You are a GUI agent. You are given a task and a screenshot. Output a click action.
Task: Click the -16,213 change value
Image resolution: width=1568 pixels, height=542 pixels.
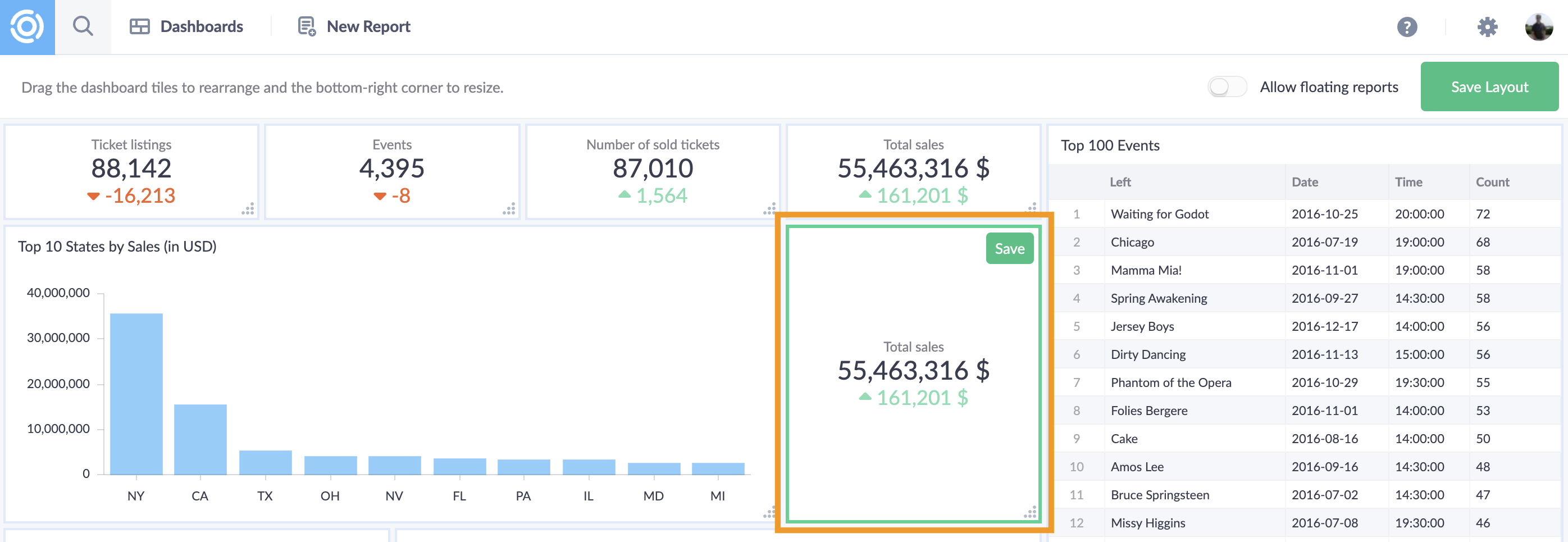[x=139, y=195]
